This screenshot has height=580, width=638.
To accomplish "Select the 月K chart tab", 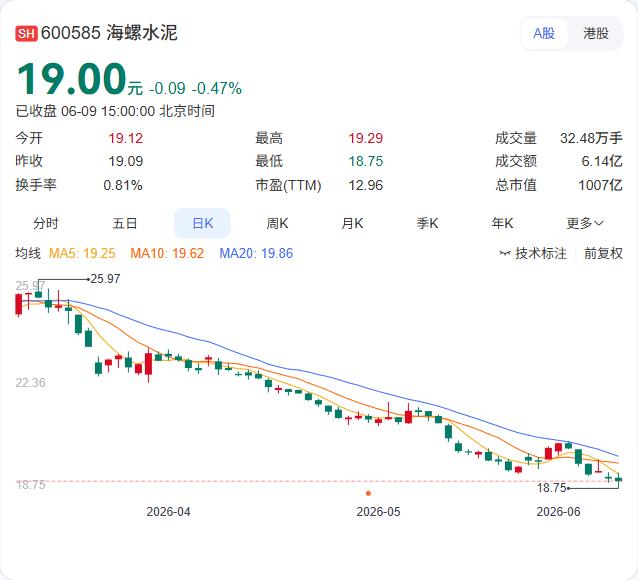I will coord(352,223).
